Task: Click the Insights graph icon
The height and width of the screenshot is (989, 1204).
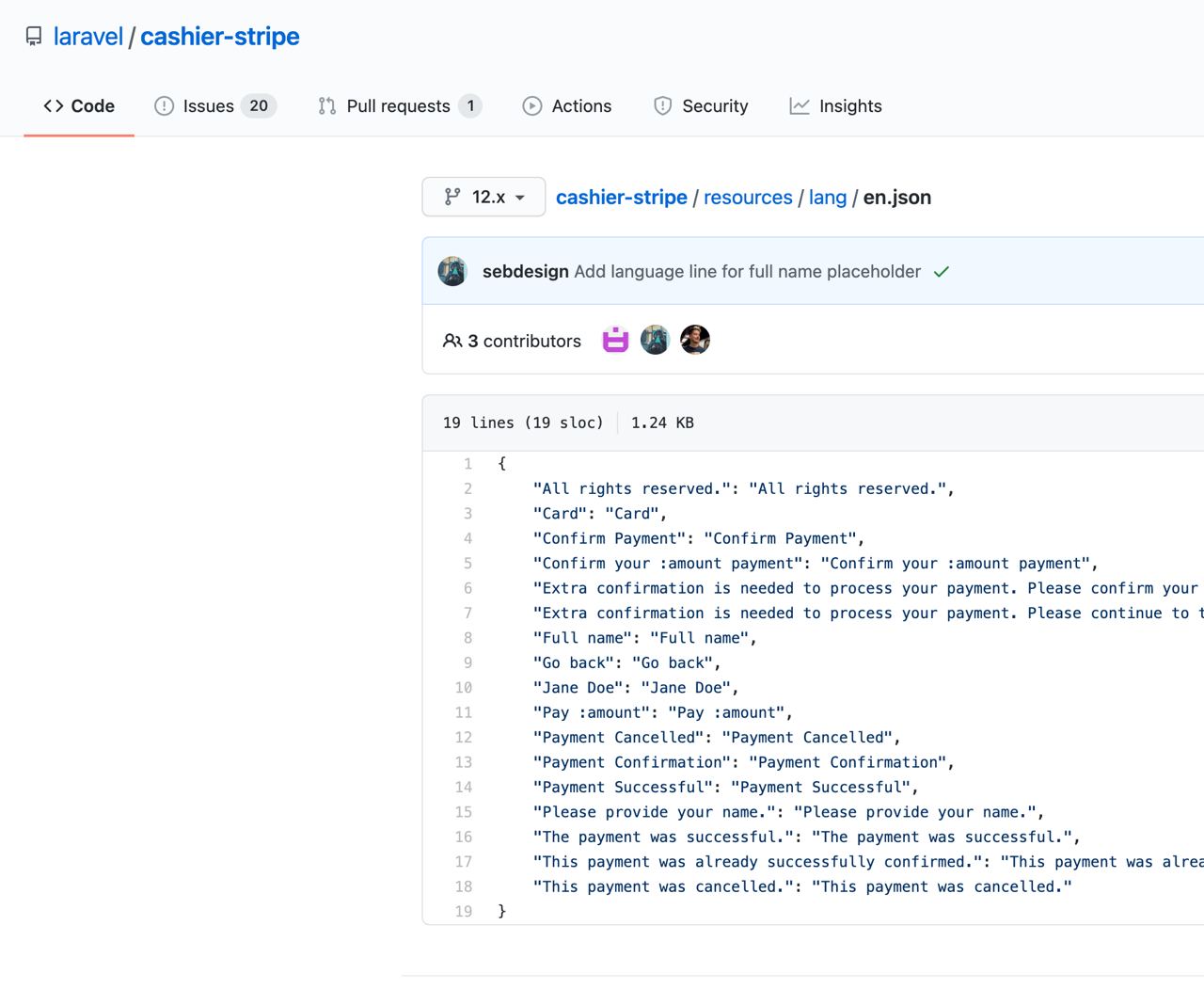Action: click(800, 106)
